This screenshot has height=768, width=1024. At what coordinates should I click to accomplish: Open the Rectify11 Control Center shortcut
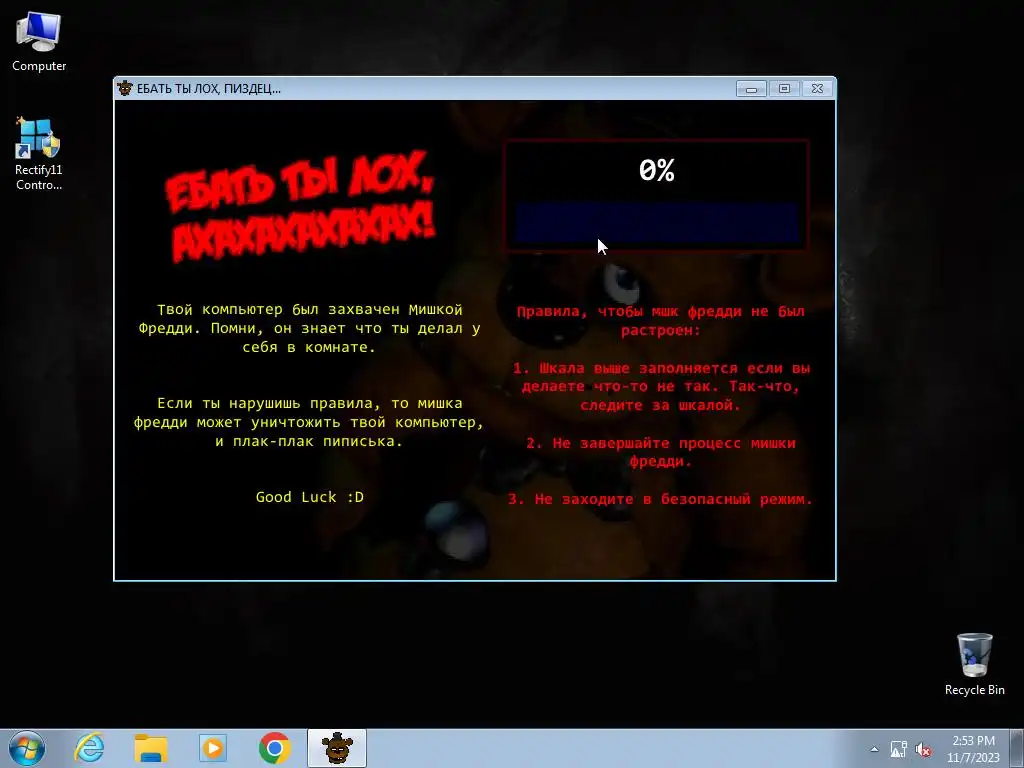point(39,154)
